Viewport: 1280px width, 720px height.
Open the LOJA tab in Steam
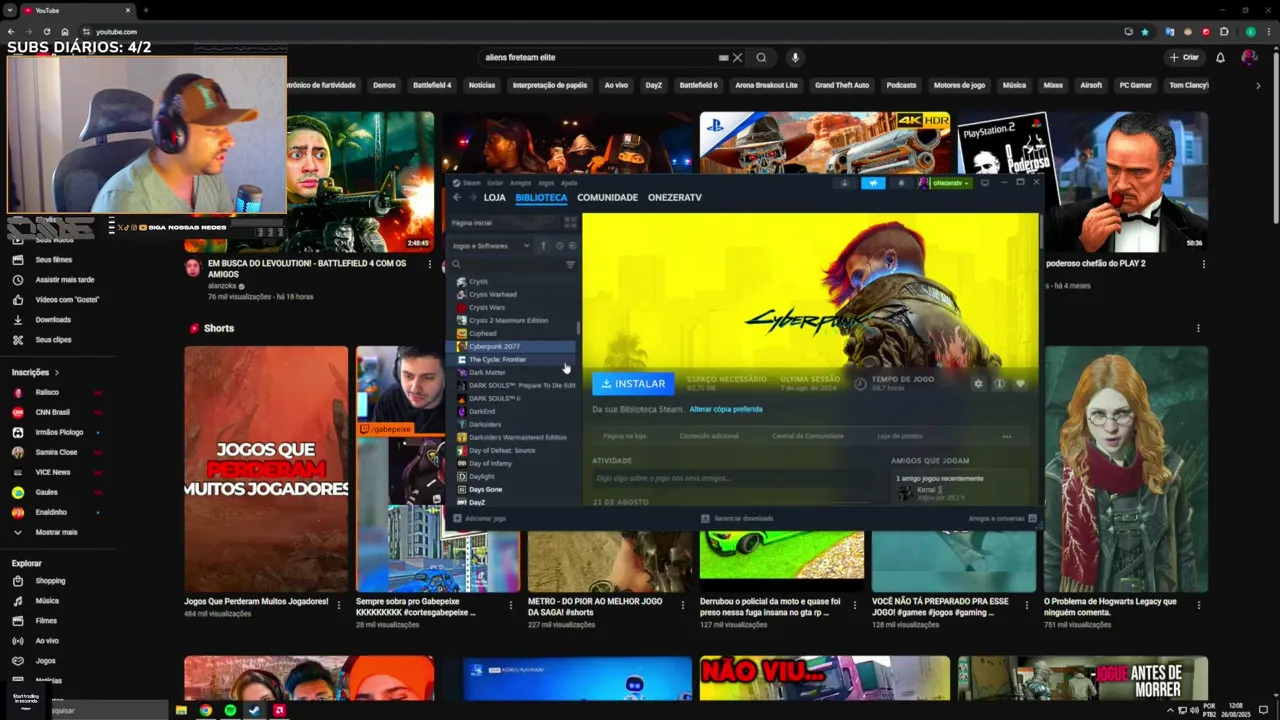(495, 197)
